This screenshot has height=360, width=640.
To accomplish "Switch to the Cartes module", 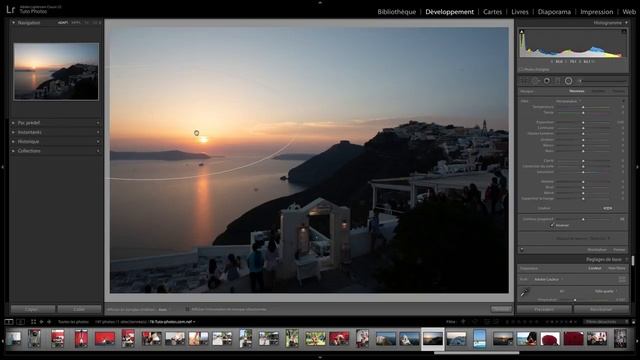I will click(492, 12).
